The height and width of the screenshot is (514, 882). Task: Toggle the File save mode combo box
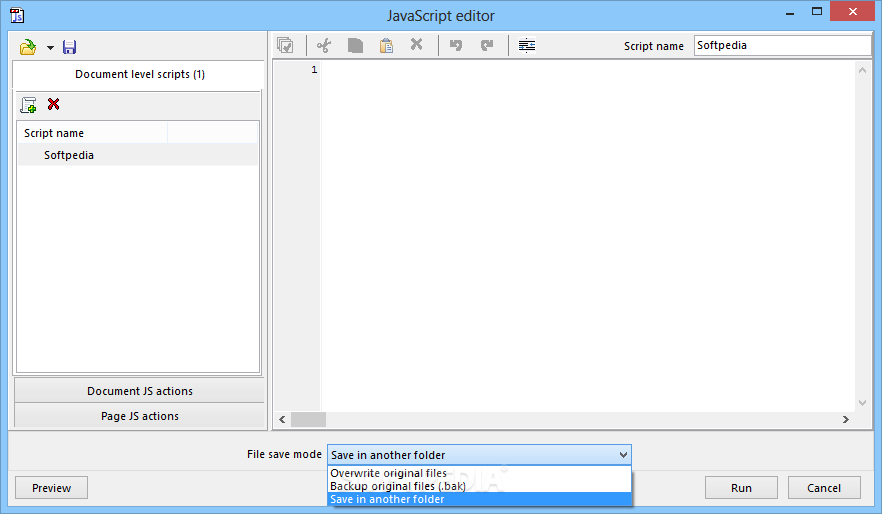click(x=479, y=455)
